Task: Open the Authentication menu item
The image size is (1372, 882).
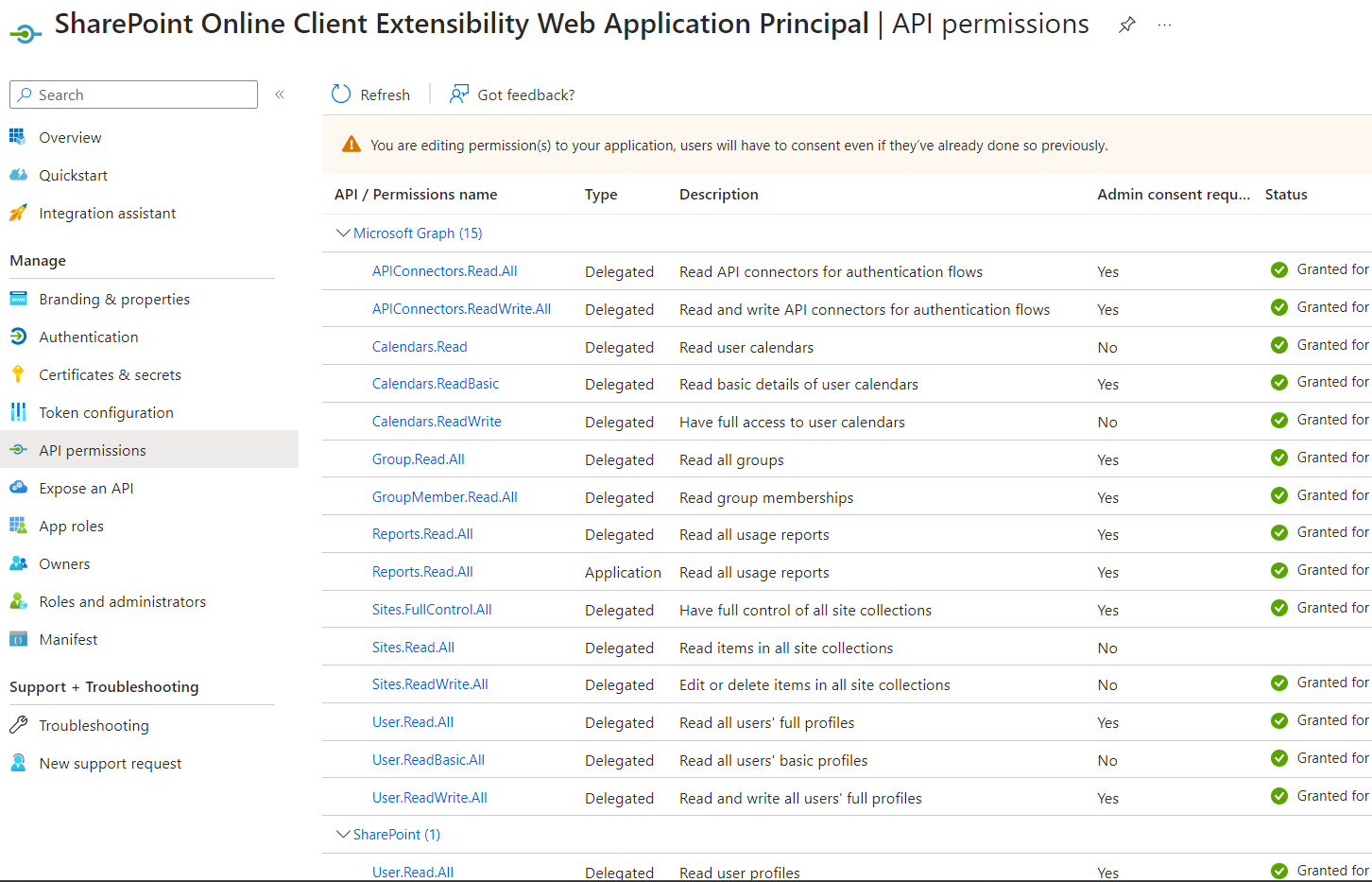Action: click(88, 337)
